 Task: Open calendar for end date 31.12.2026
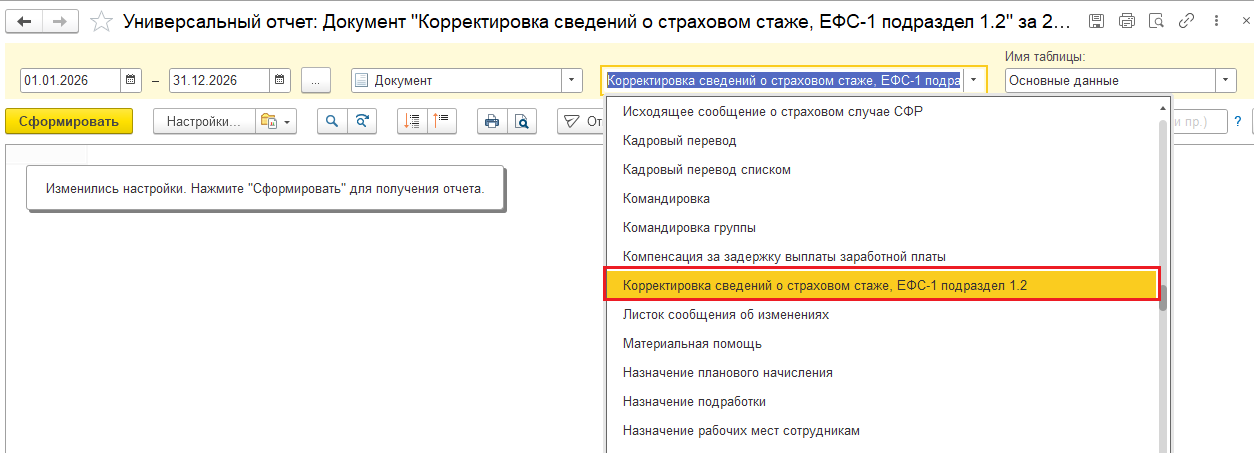280,80
